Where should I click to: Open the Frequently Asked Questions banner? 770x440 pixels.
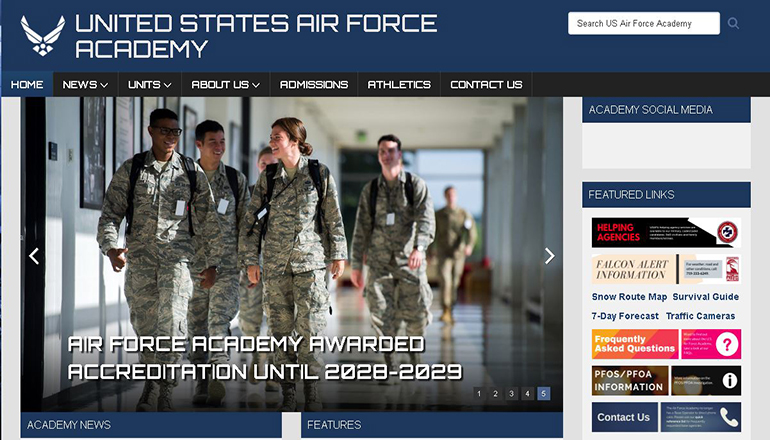tap(666, 344)
